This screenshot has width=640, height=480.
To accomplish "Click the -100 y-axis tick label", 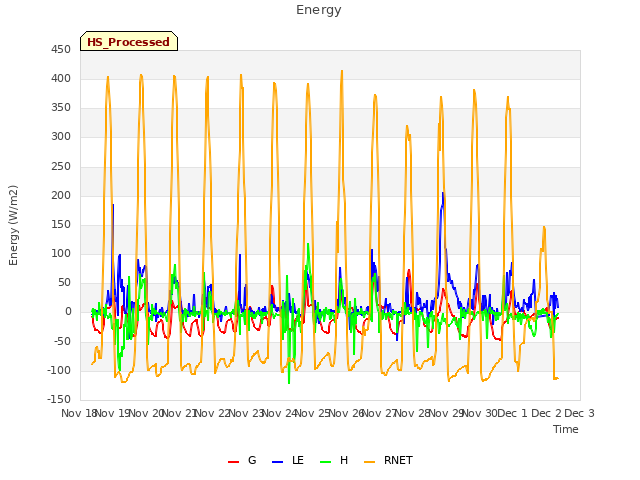I will [x=59, y=371].
